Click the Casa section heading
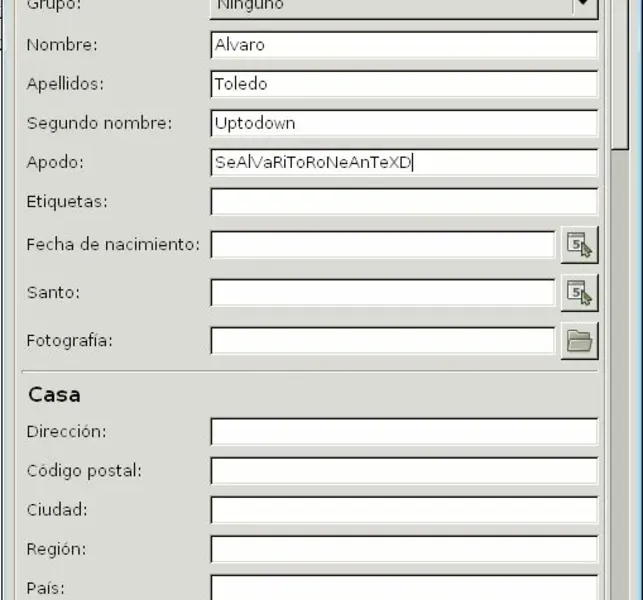 coord(54,395)
